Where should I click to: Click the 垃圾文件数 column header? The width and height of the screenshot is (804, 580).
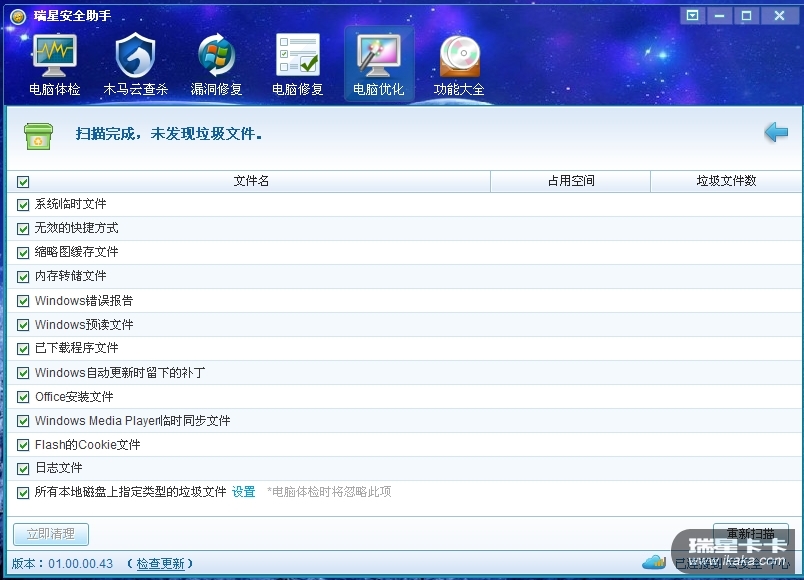(x=726, y=181)
